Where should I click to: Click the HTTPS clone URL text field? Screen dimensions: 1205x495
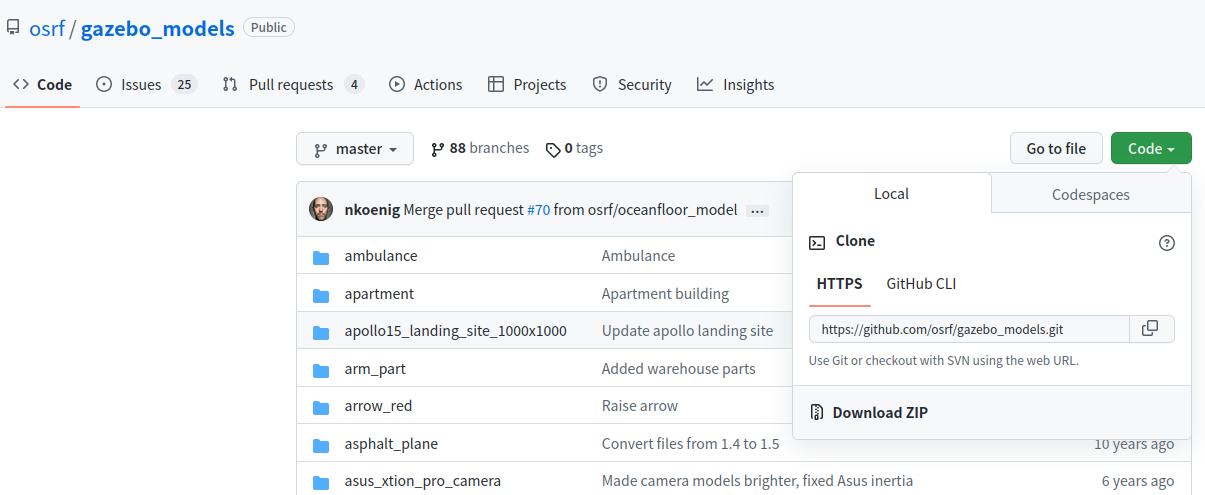(968, 329)
